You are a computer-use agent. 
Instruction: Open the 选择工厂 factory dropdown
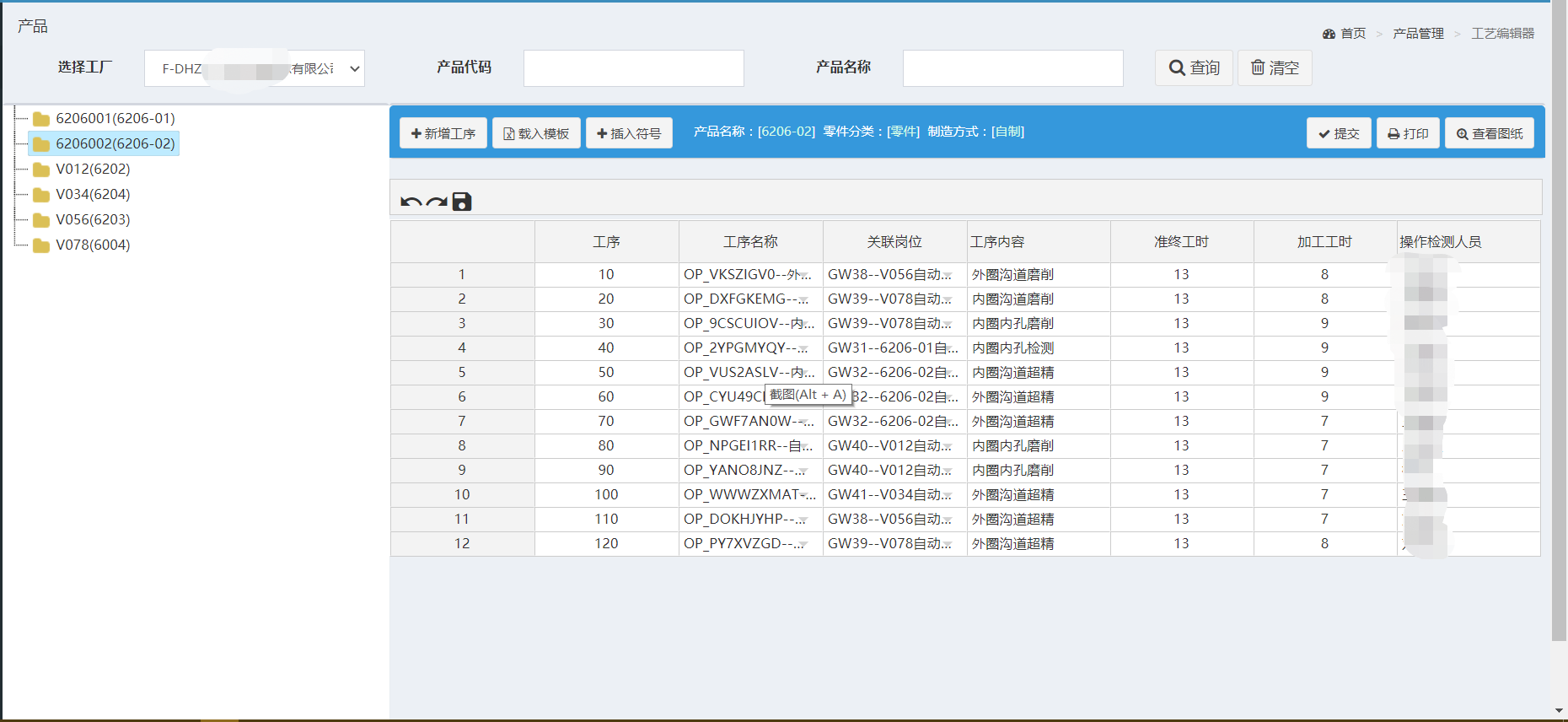pyautogui.click(x=255, y=68)
